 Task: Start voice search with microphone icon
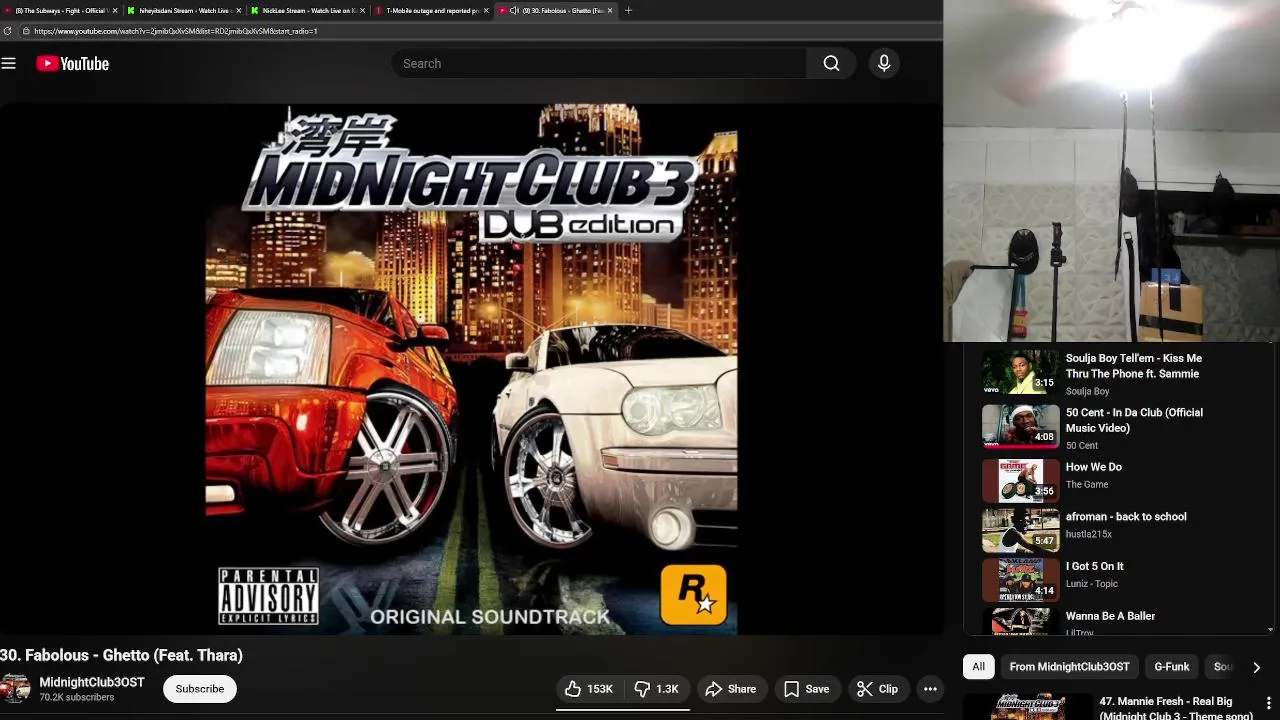click(884, 63)
